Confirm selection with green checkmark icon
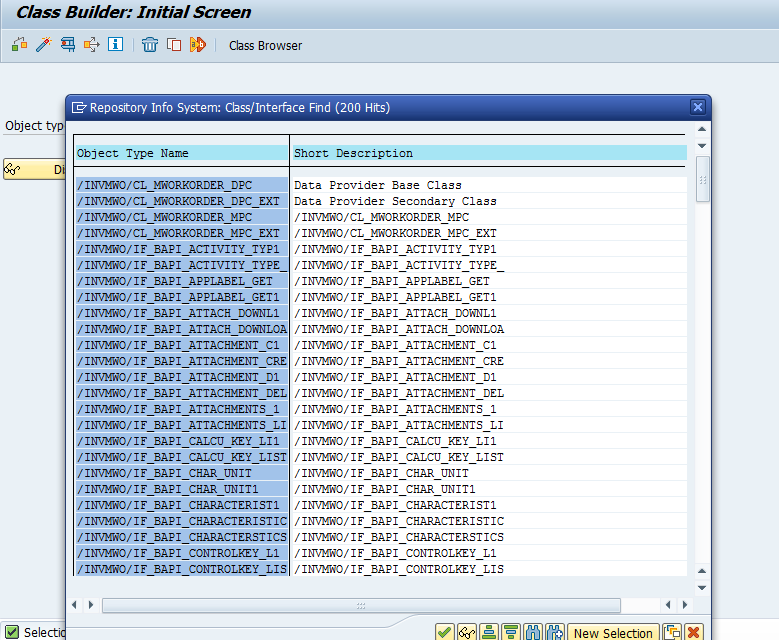The height and width of the screenshot is (640, 779). (445, 633)
